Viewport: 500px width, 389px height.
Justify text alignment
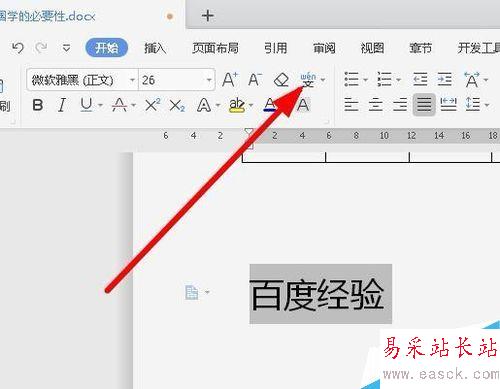pyautogui.click(x=424, y=105)
